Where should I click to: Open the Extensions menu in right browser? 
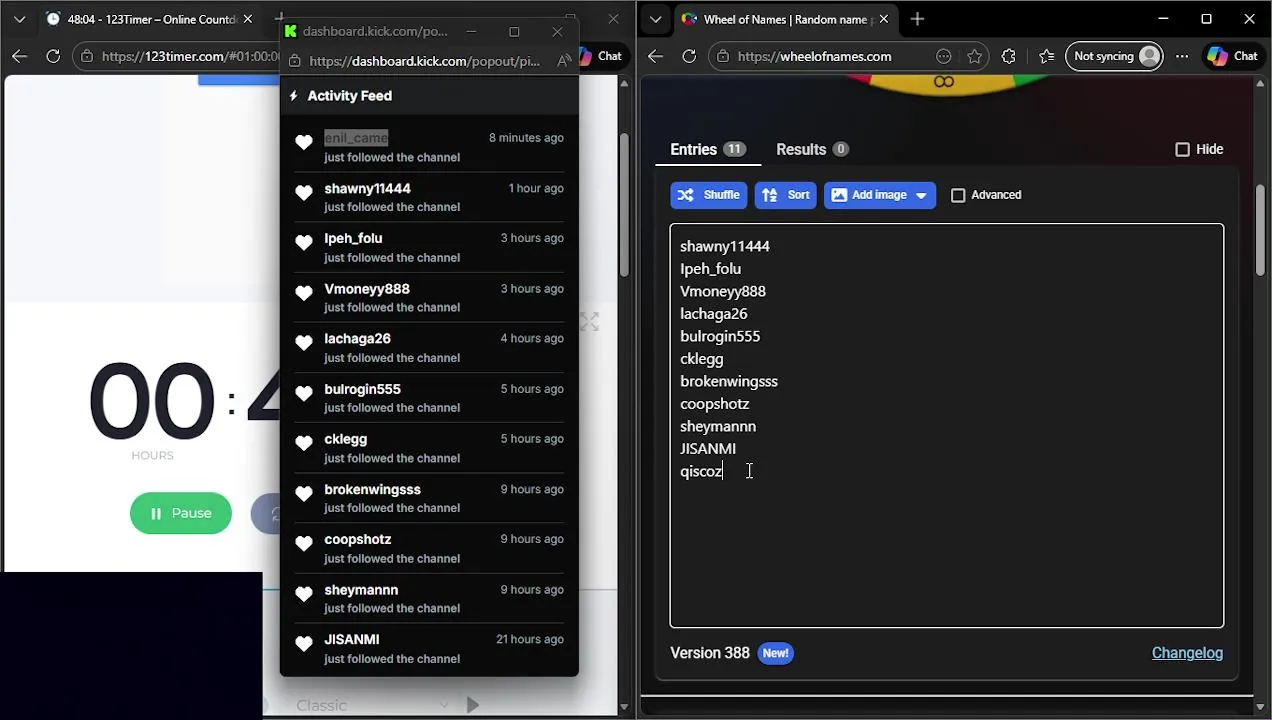pyautogui.click(x=1008, y=56)
